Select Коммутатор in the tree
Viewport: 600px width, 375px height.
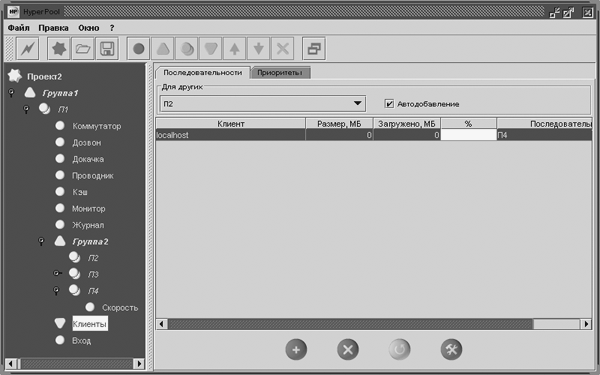pyautogui.click(x=97, y=126)
